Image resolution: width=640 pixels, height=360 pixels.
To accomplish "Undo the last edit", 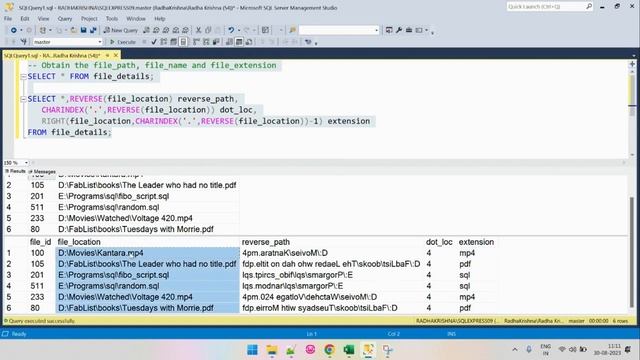I will tap(231, 30).
